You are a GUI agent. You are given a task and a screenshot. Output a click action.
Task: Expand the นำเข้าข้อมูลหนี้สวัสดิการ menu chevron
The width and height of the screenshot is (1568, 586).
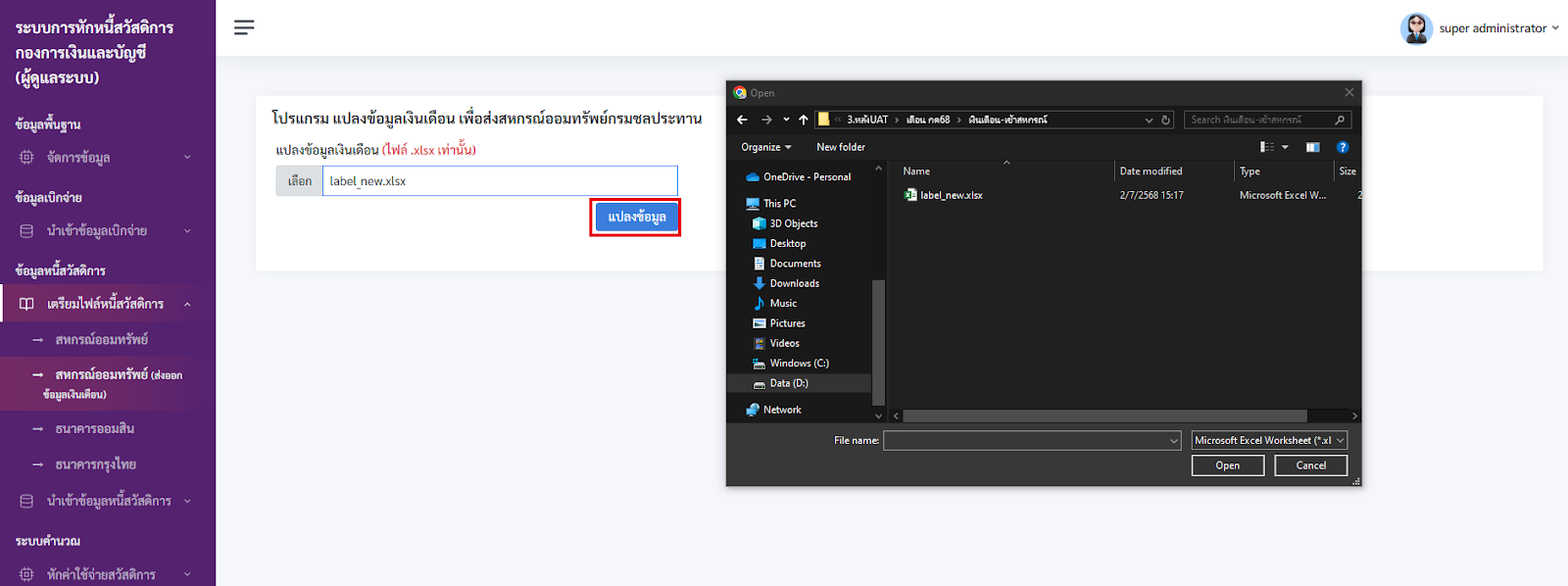click(x=187, y=501)
